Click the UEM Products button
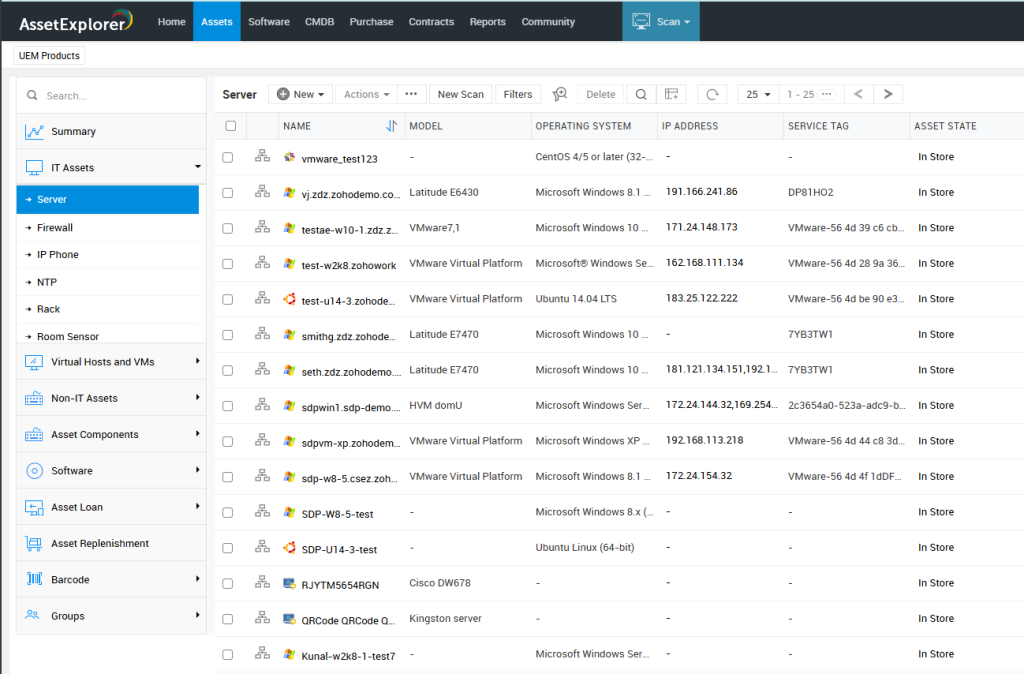 (x=49, y=56)
